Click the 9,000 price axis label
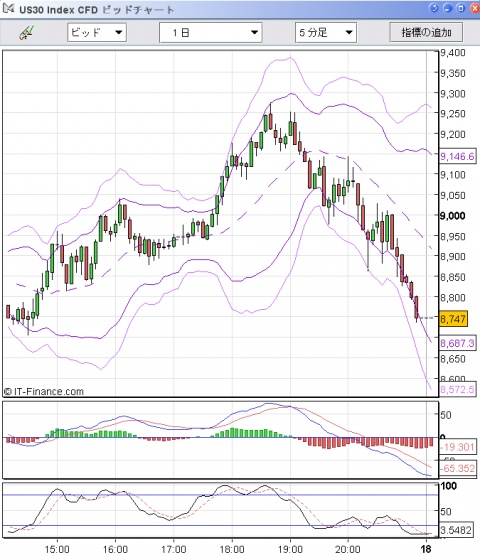Image resolution: width=480 pixels, height=555 pixels. (453, 216)
